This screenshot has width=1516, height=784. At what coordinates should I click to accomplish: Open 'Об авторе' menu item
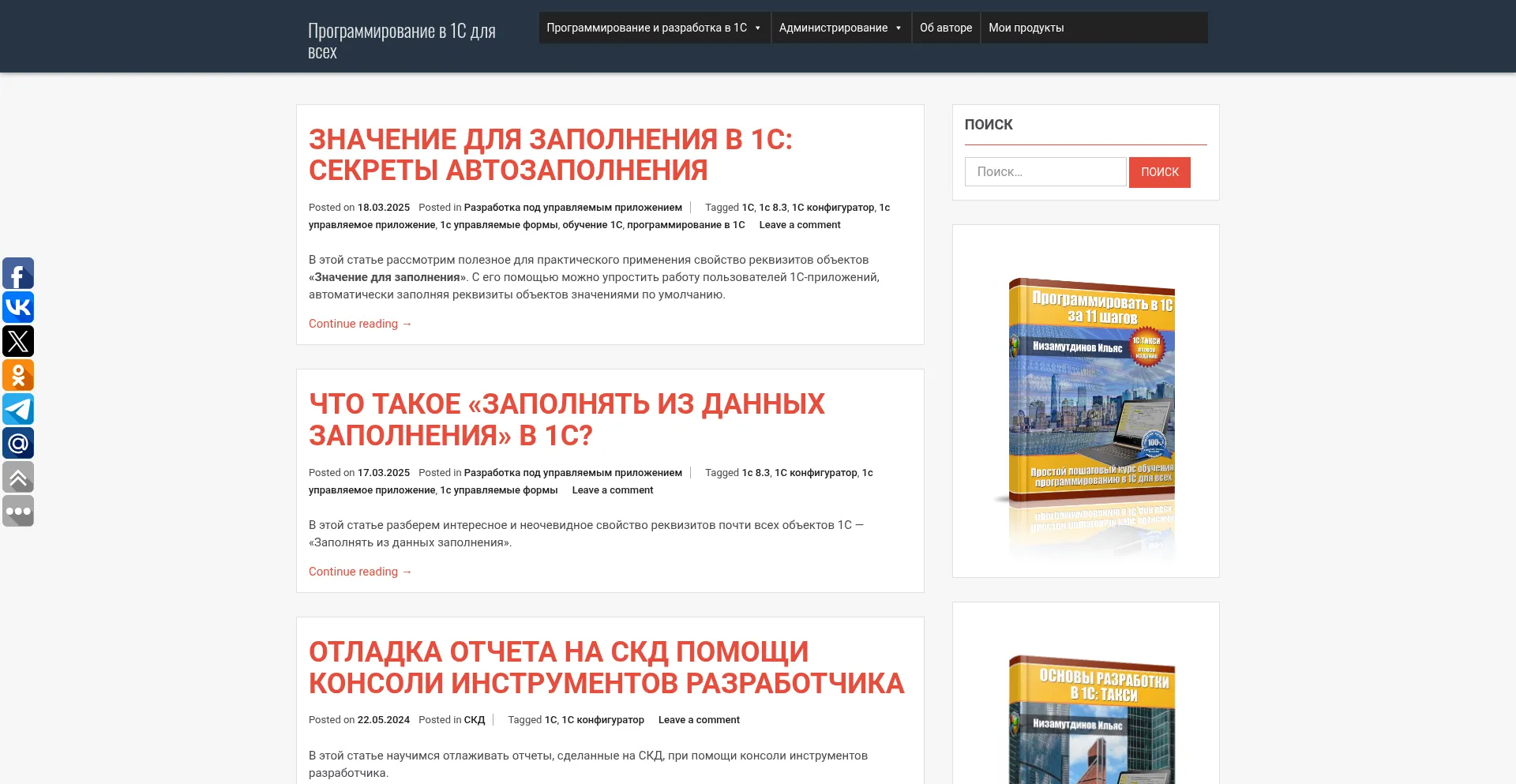(946, 28)
